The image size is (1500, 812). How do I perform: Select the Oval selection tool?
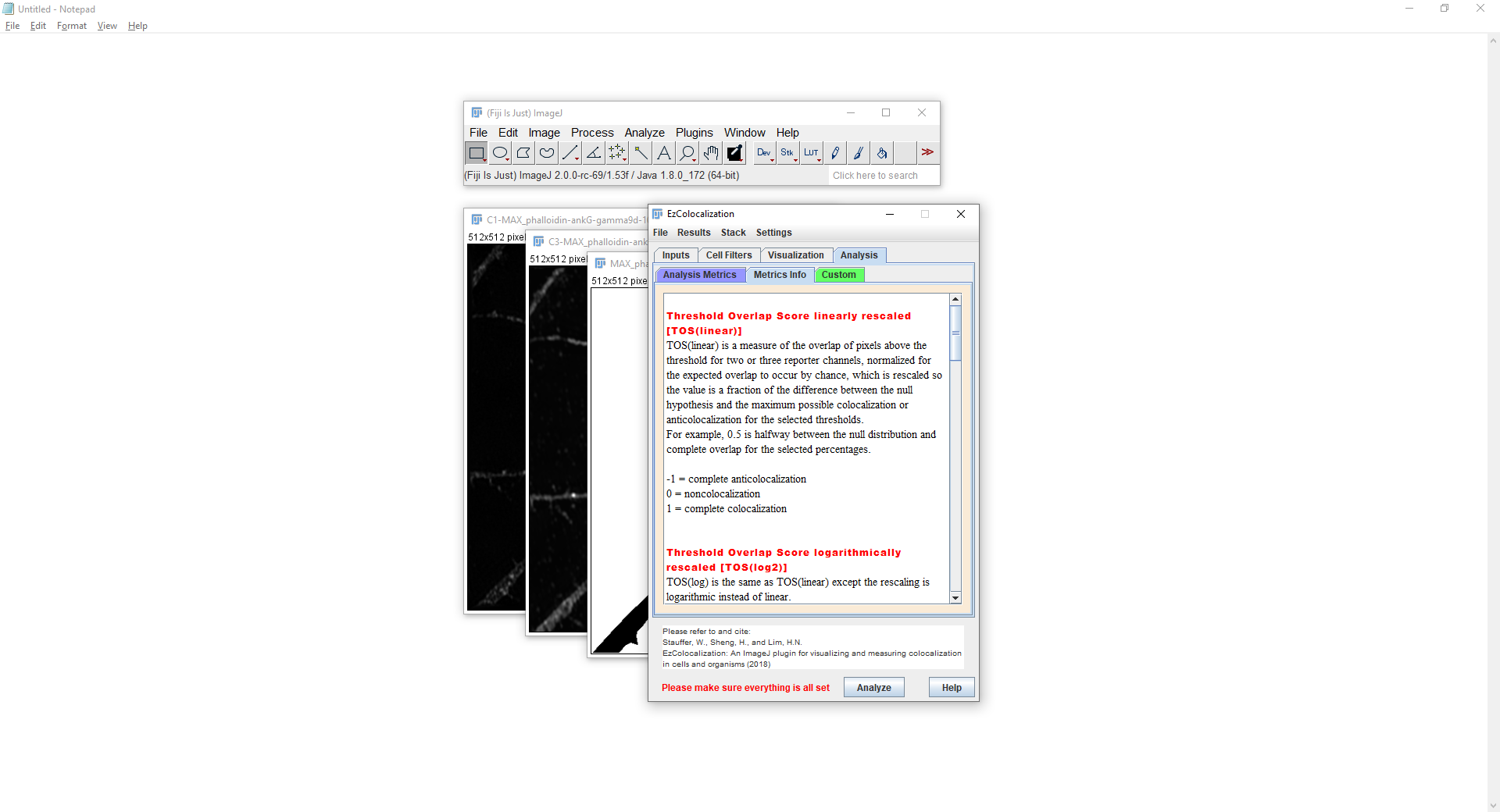500,153
